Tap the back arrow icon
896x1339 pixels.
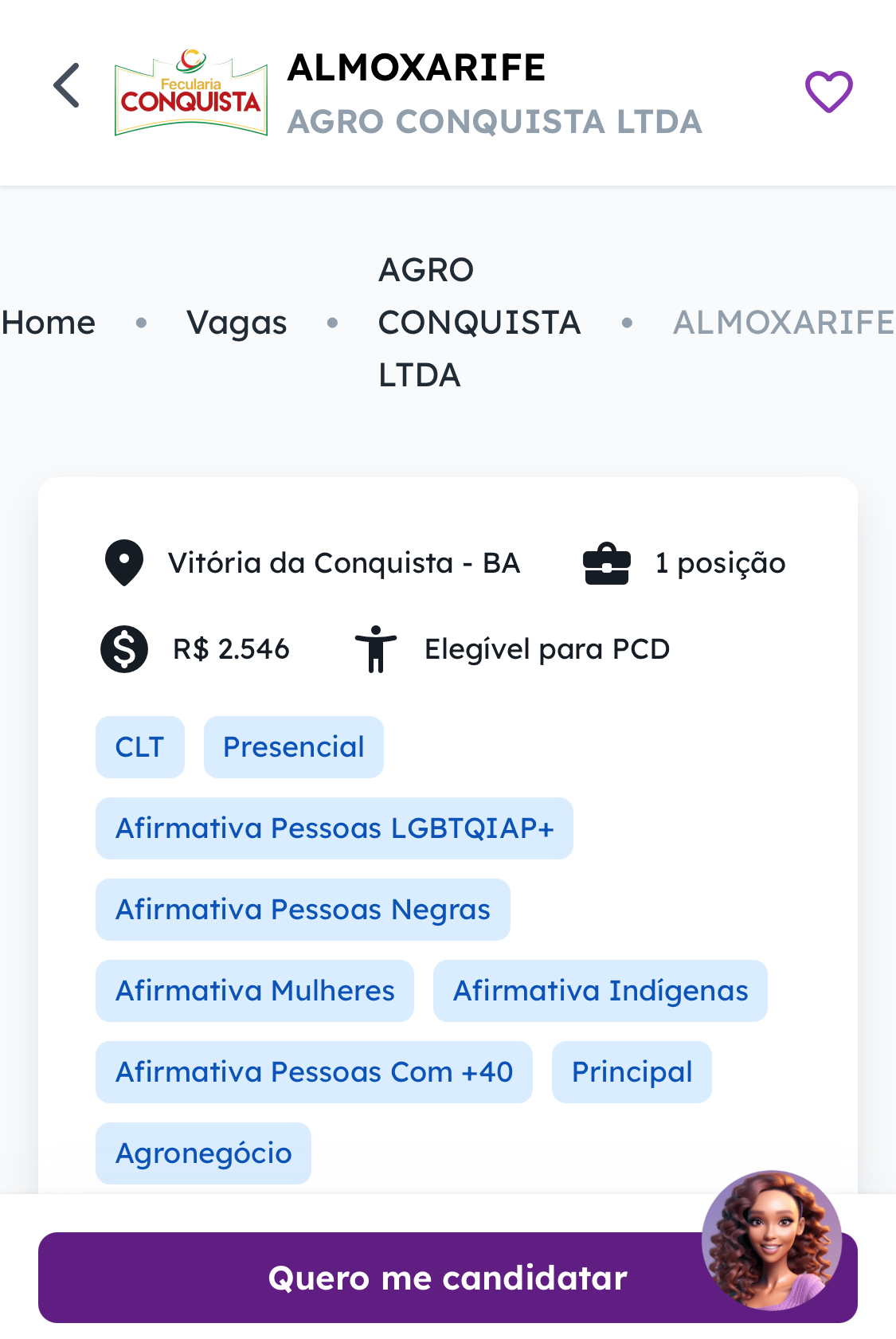(x=67, y=85)
